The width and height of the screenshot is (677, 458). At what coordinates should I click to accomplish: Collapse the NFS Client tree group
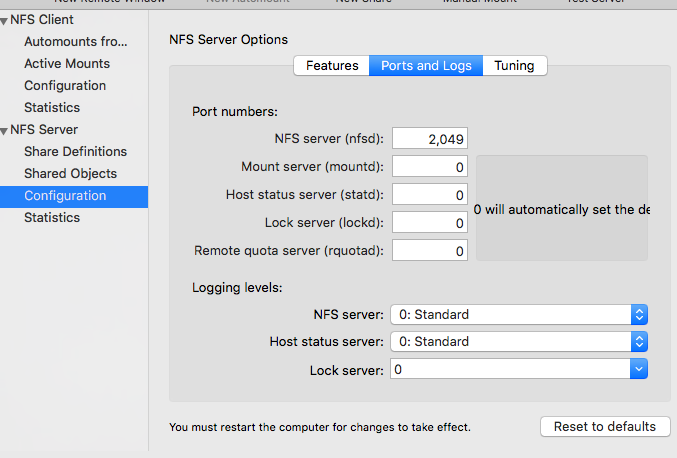click(x=4, y=21)
